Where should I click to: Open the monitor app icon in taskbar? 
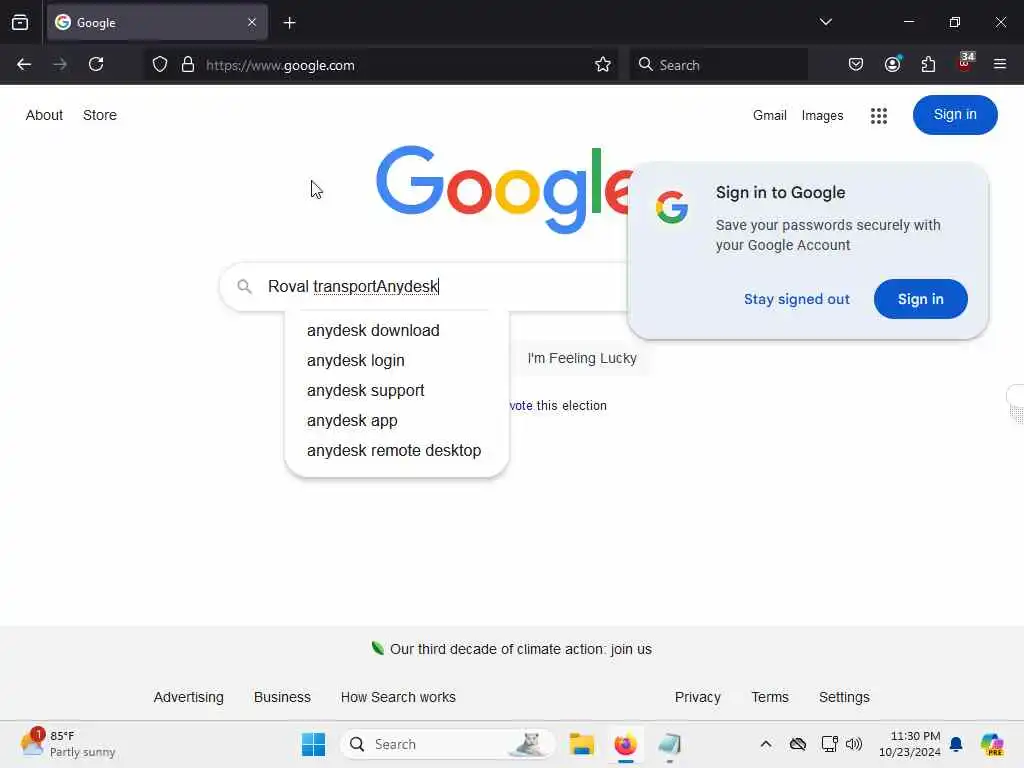tap(669, 744)
